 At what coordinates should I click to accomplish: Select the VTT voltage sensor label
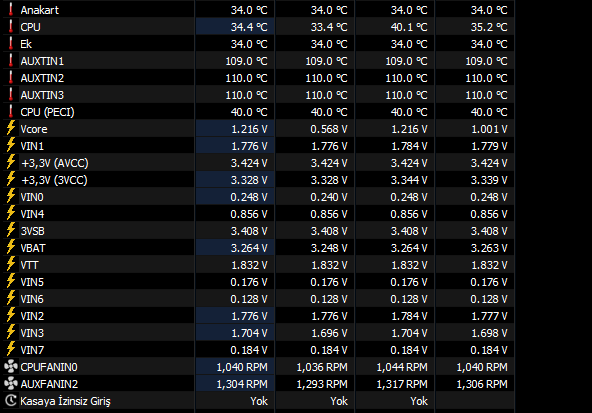point(29,265)
